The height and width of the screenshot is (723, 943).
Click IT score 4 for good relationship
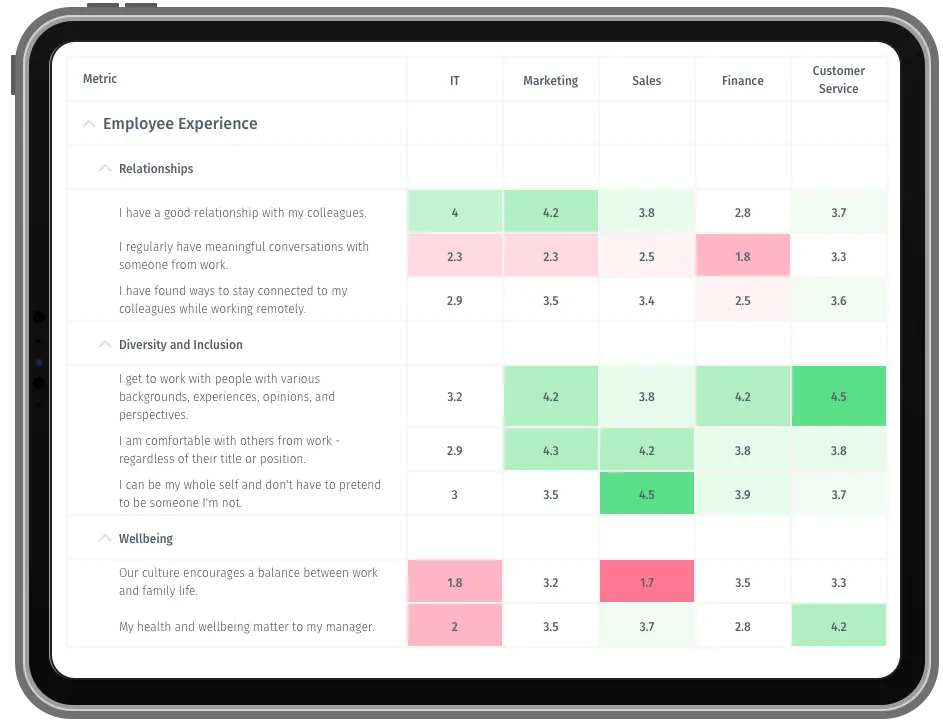(455, 212)
